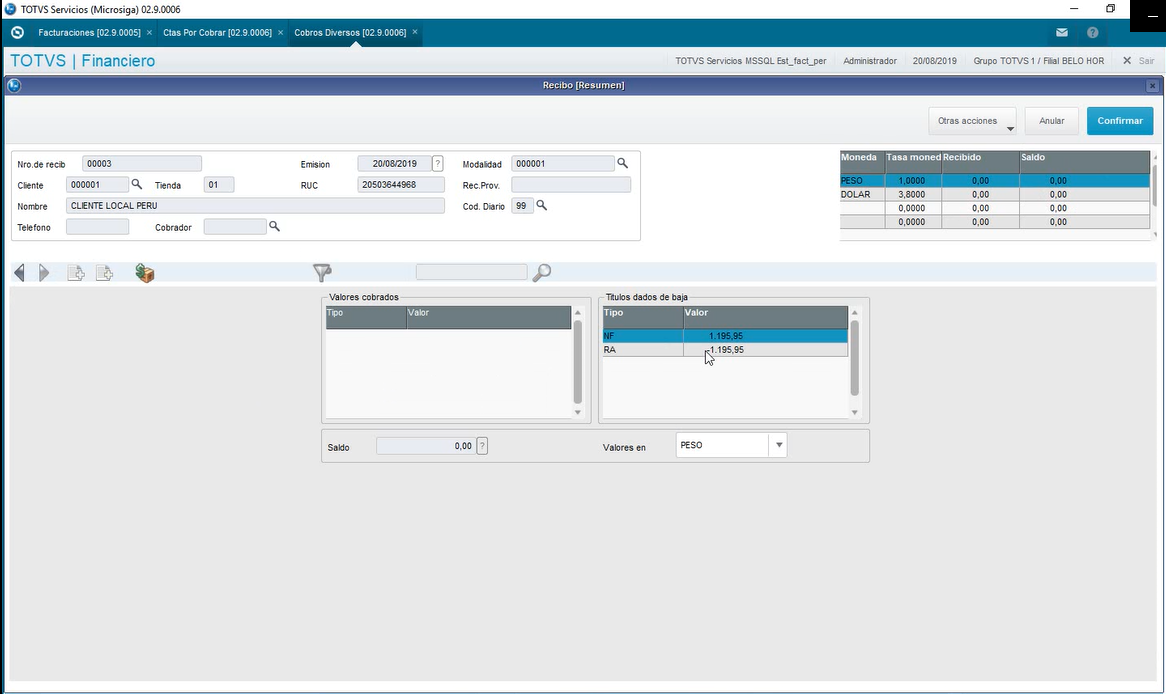Open Modalidad lookup magnifier
This screenshot has width=1166, height=694.
point(622,164)
